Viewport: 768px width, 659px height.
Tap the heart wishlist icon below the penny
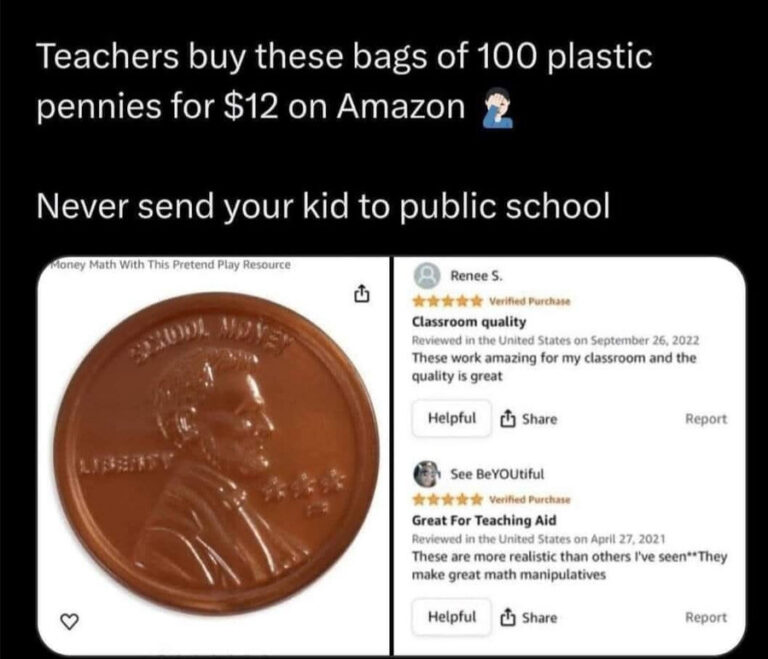[x=69, y=621]
